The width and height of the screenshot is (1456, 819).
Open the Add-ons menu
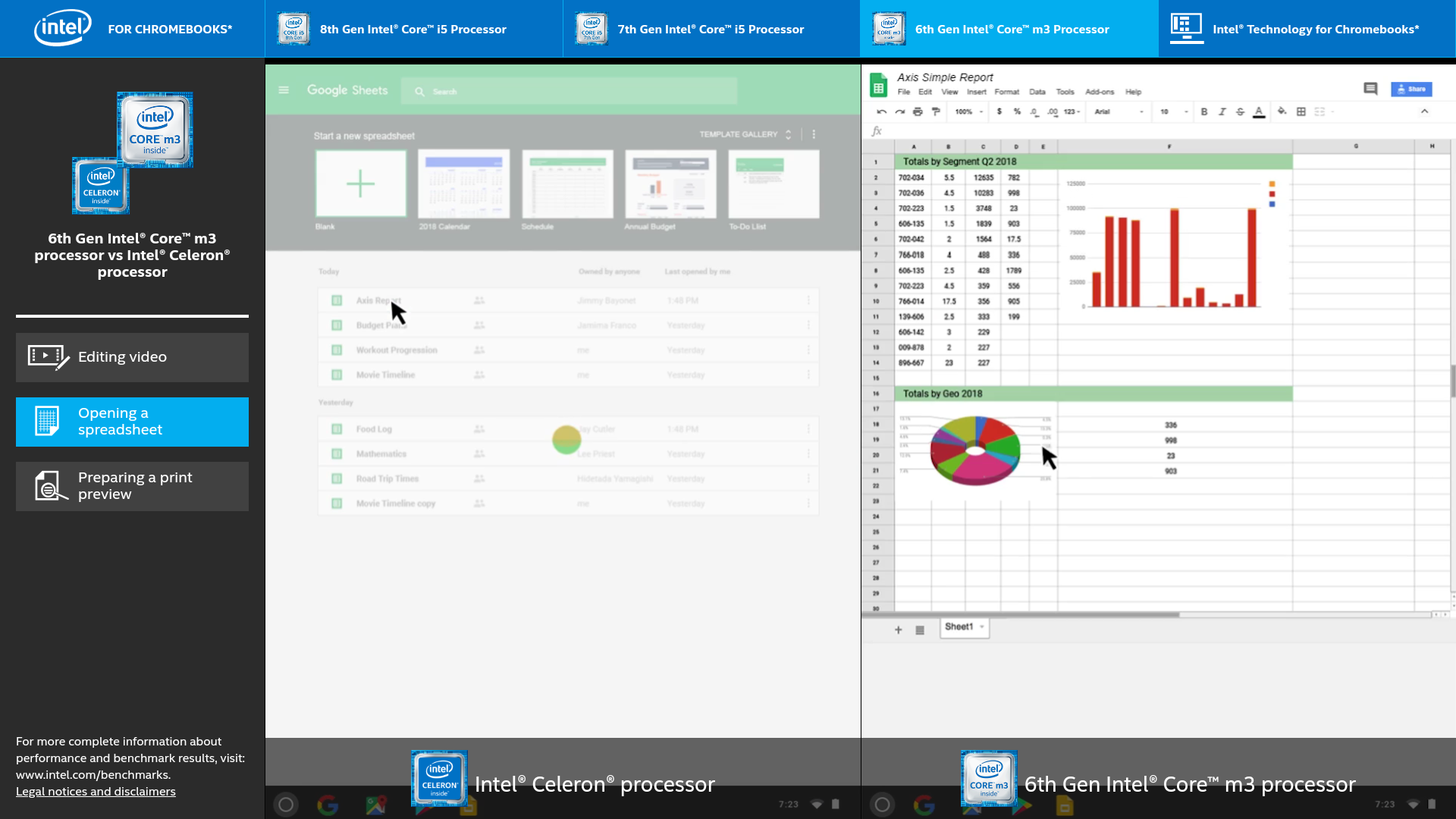1100,92
